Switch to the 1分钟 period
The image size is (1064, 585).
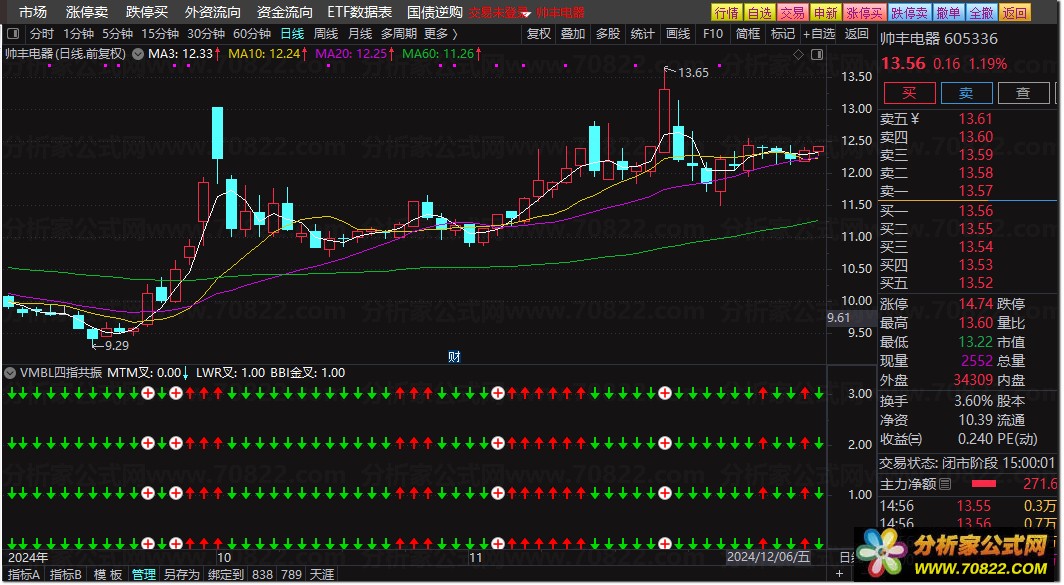(79, 33)
